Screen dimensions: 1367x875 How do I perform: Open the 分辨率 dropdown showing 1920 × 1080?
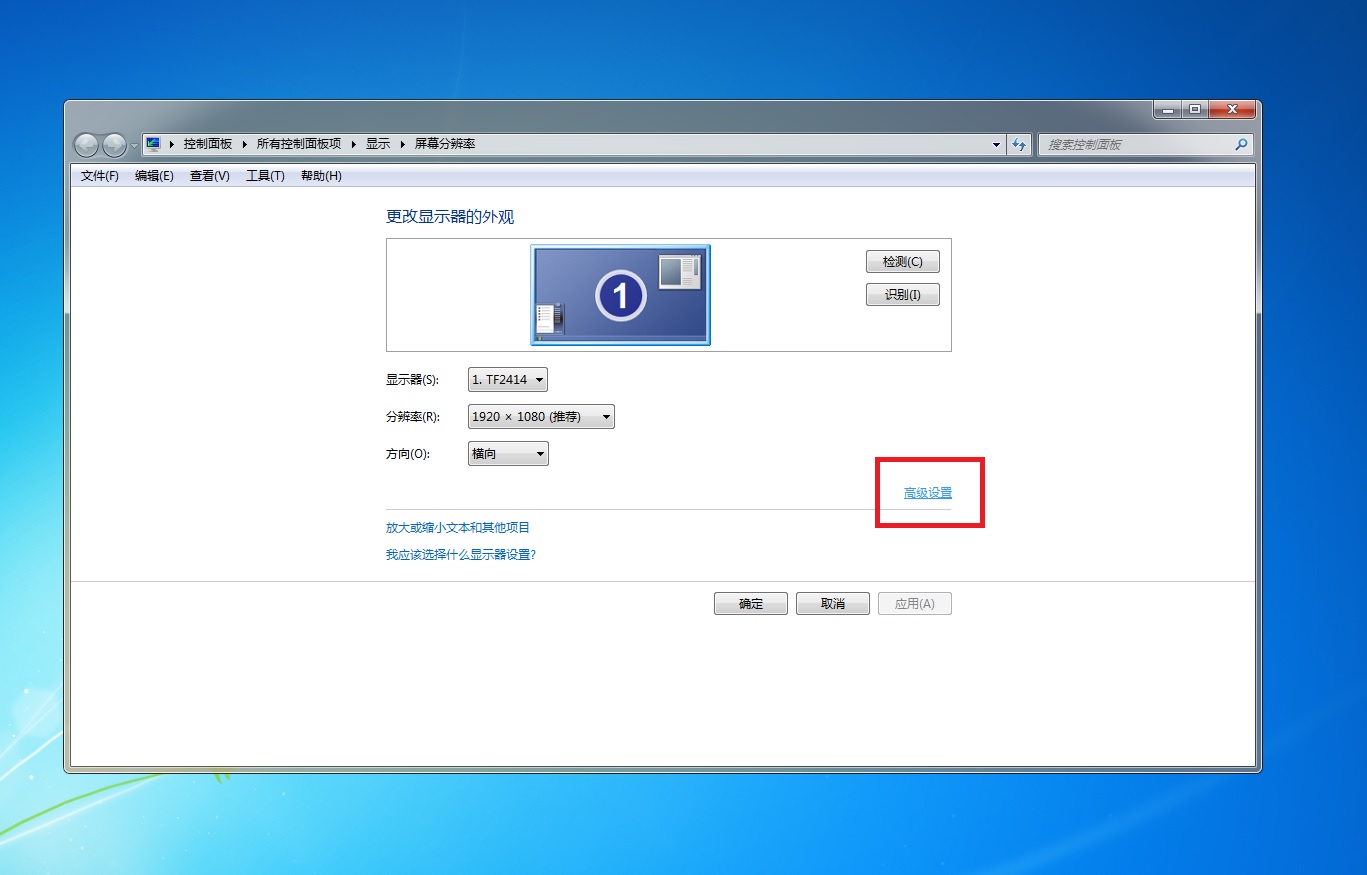[x=541, y=417]
